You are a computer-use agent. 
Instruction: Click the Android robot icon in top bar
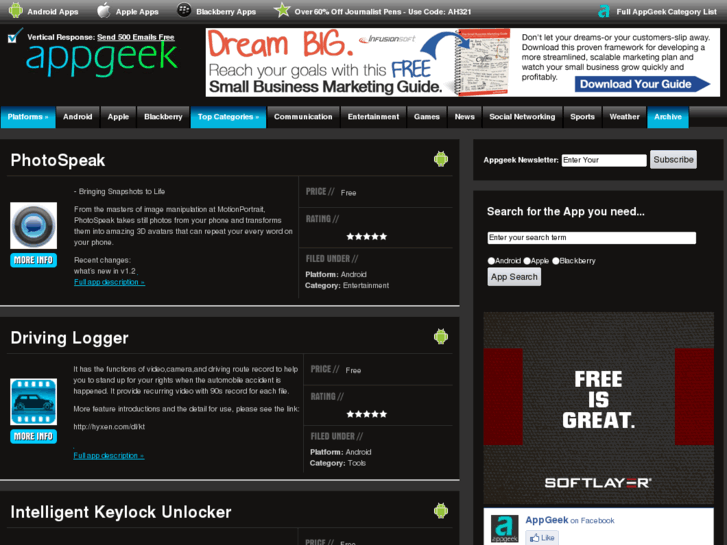[x=16, y=10]
